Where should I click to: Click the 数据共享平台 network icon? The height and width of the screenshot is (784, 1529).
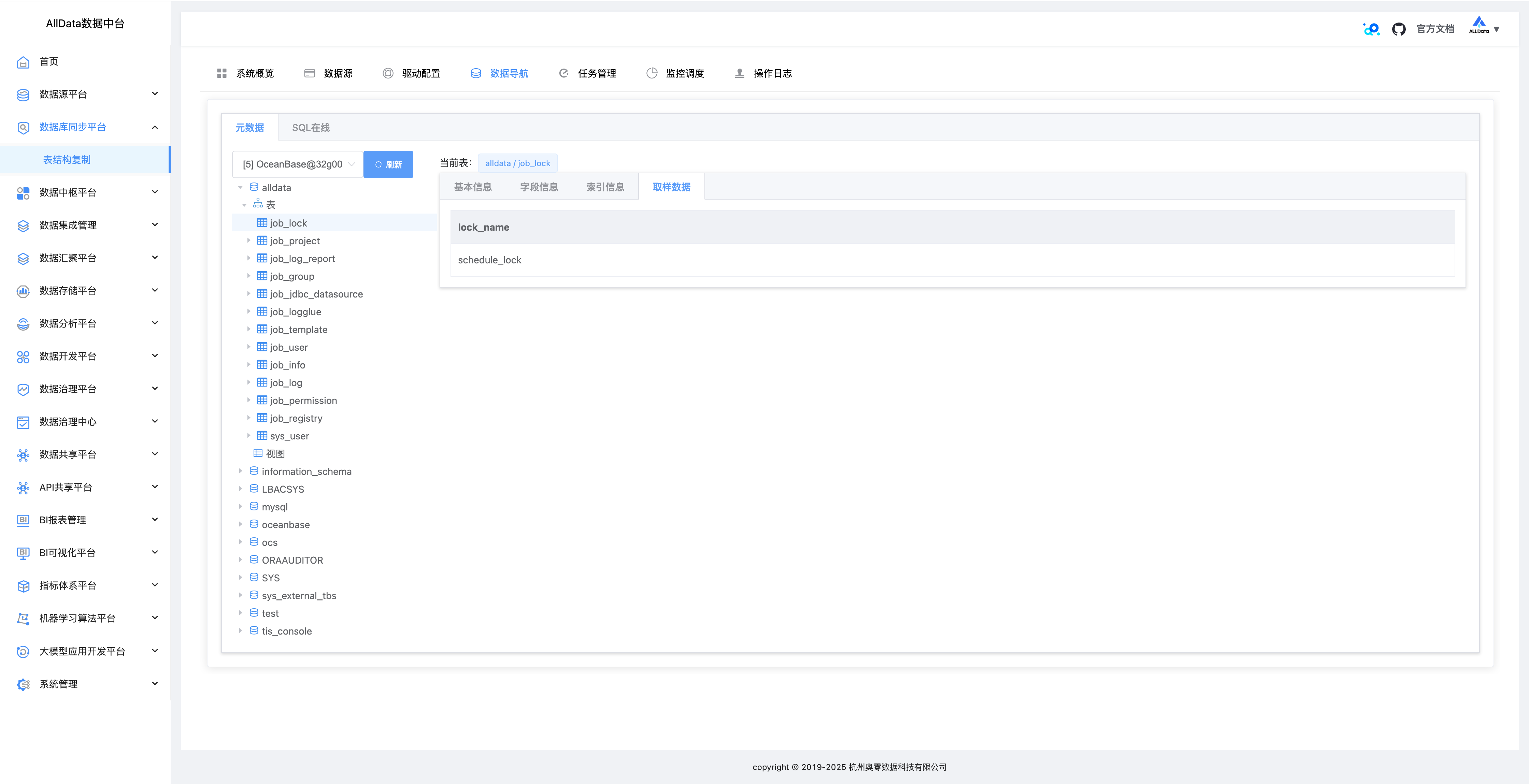(x=23, y=455)
